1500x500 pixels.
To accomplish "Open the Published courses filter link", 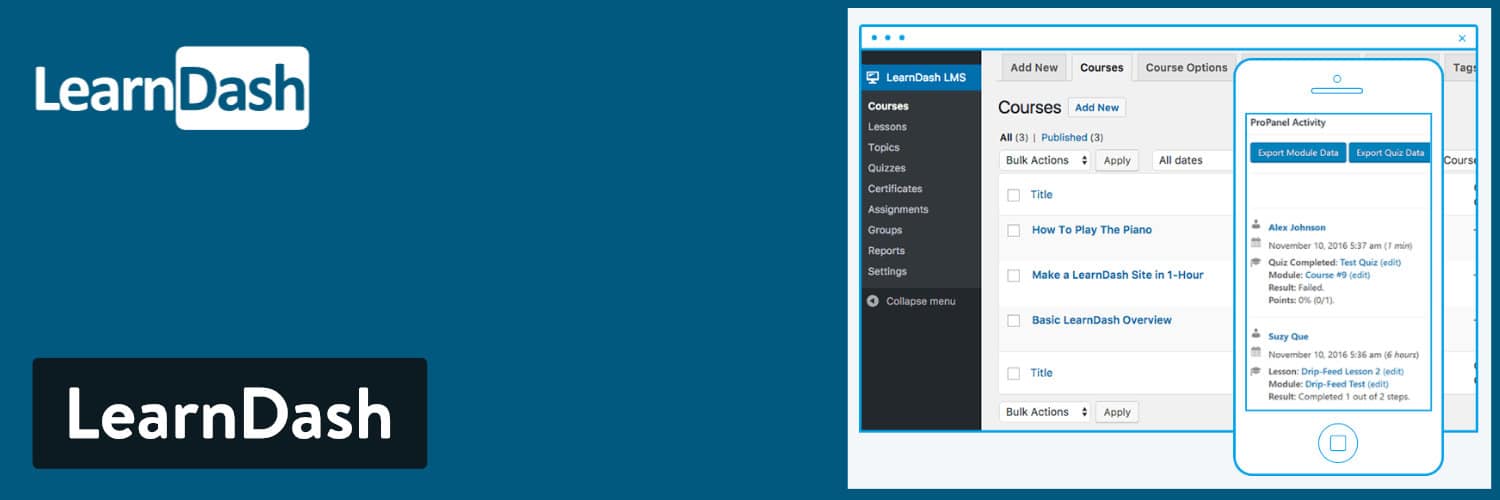I will (x=1064, y=138).
